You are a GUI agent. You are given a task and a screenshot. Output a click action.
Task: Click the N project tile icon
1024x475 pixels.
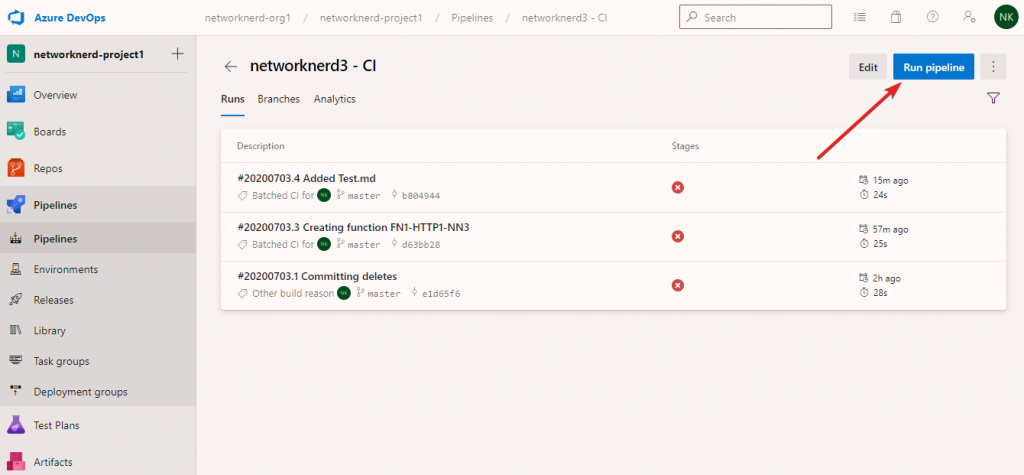click(x=16, y=54)
